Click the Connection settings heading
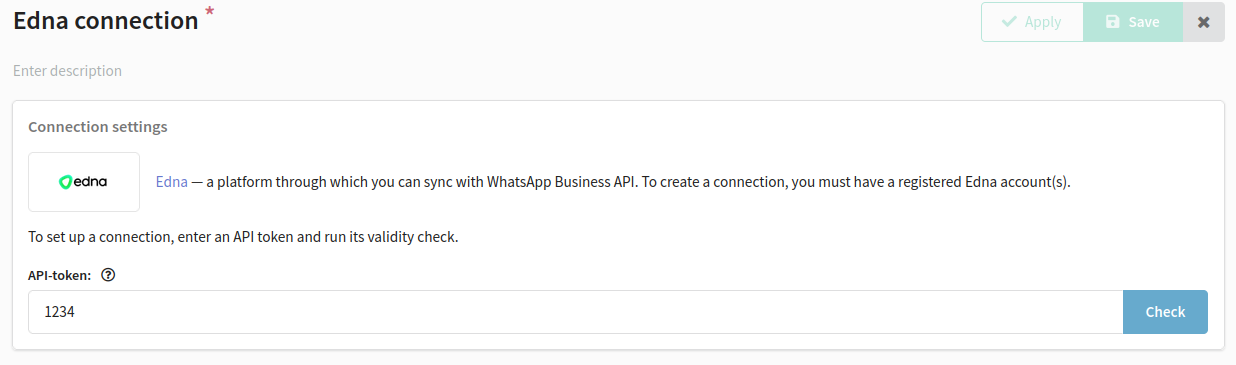 (x=98, y=127)
